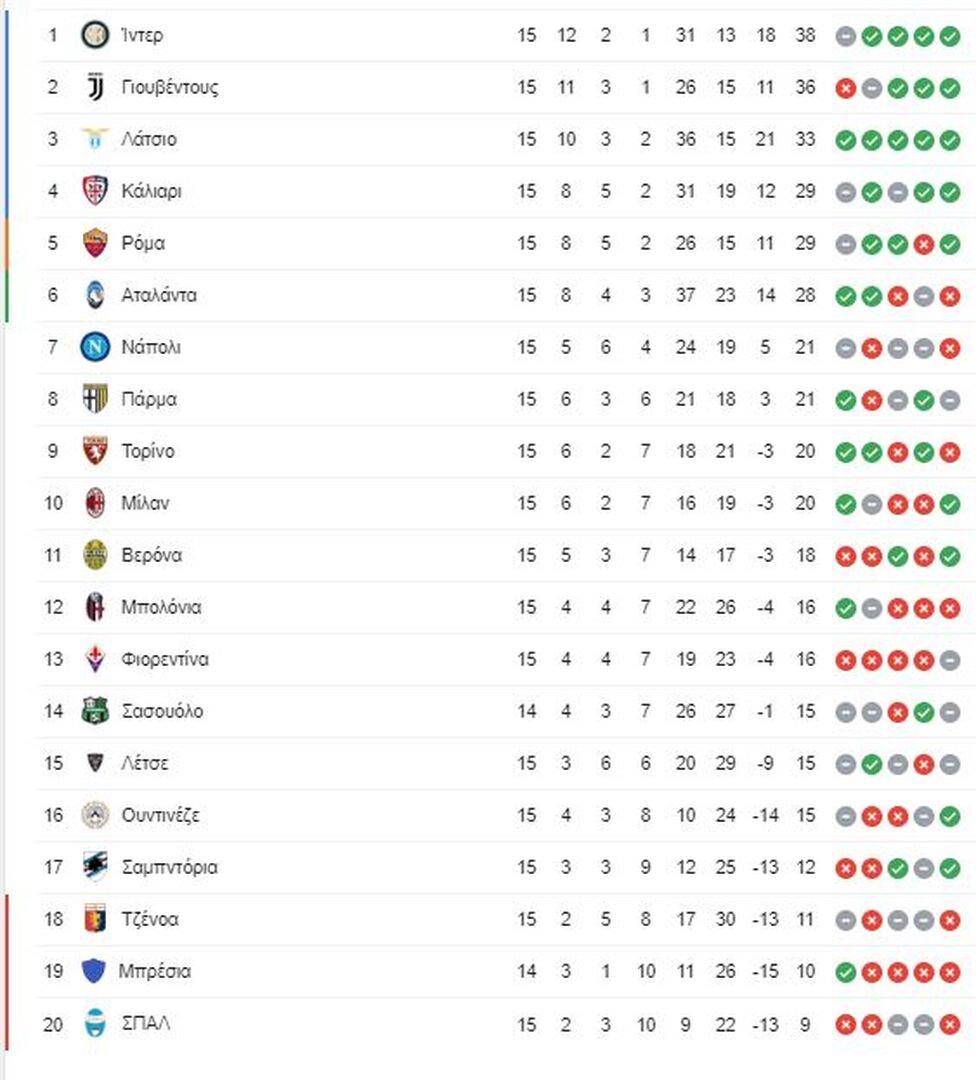Click Brescia's green win form indicator
976x1080 pixels.
coord(845,973)
